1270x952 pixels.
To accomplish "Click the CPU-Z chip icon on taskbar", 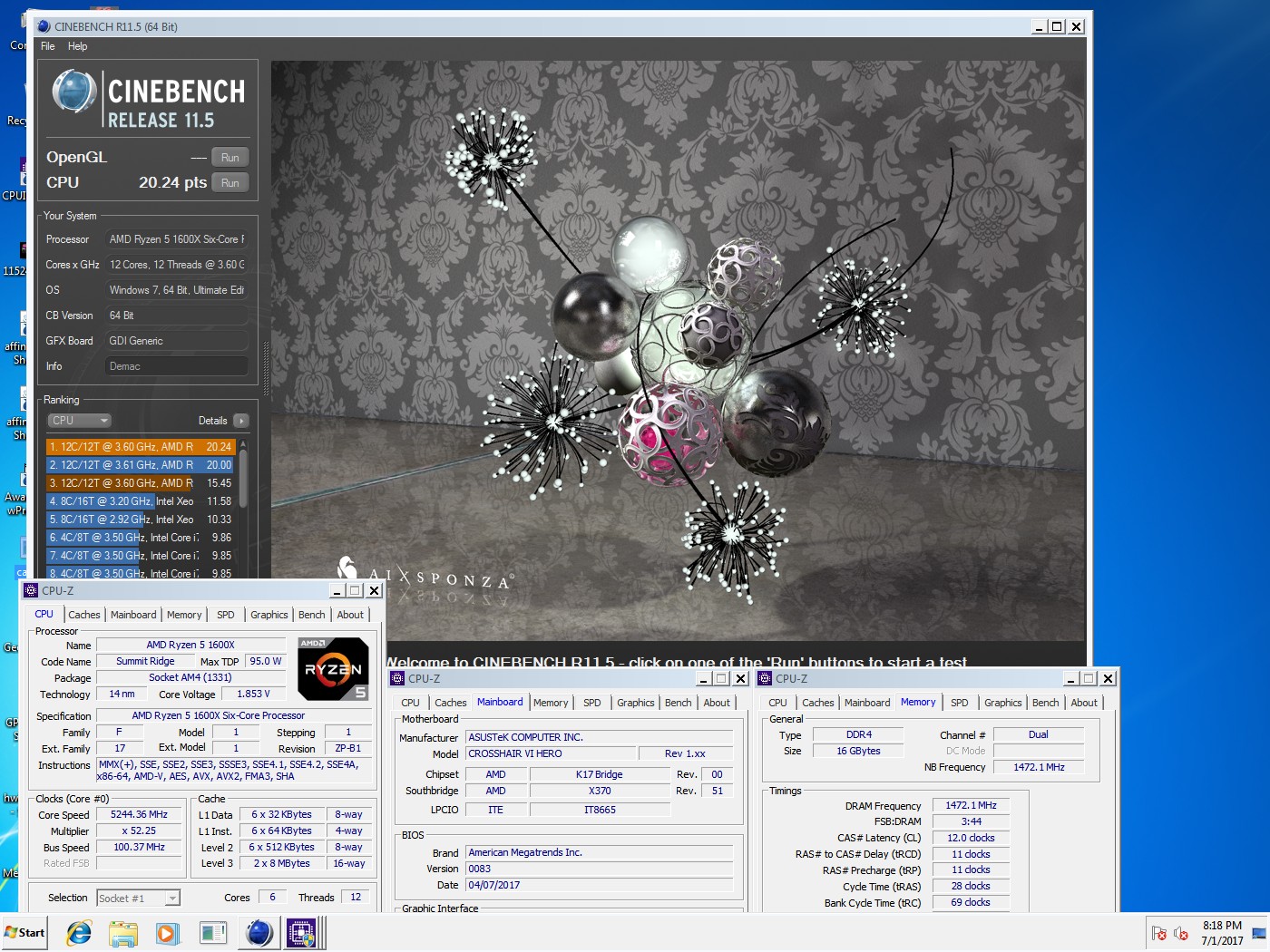I will (x=301, y=933).
